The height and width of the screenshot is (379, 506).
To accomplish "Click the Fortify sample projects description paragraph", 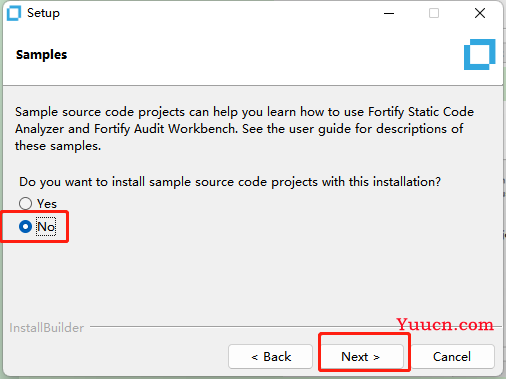I will (x=244, y=129).
